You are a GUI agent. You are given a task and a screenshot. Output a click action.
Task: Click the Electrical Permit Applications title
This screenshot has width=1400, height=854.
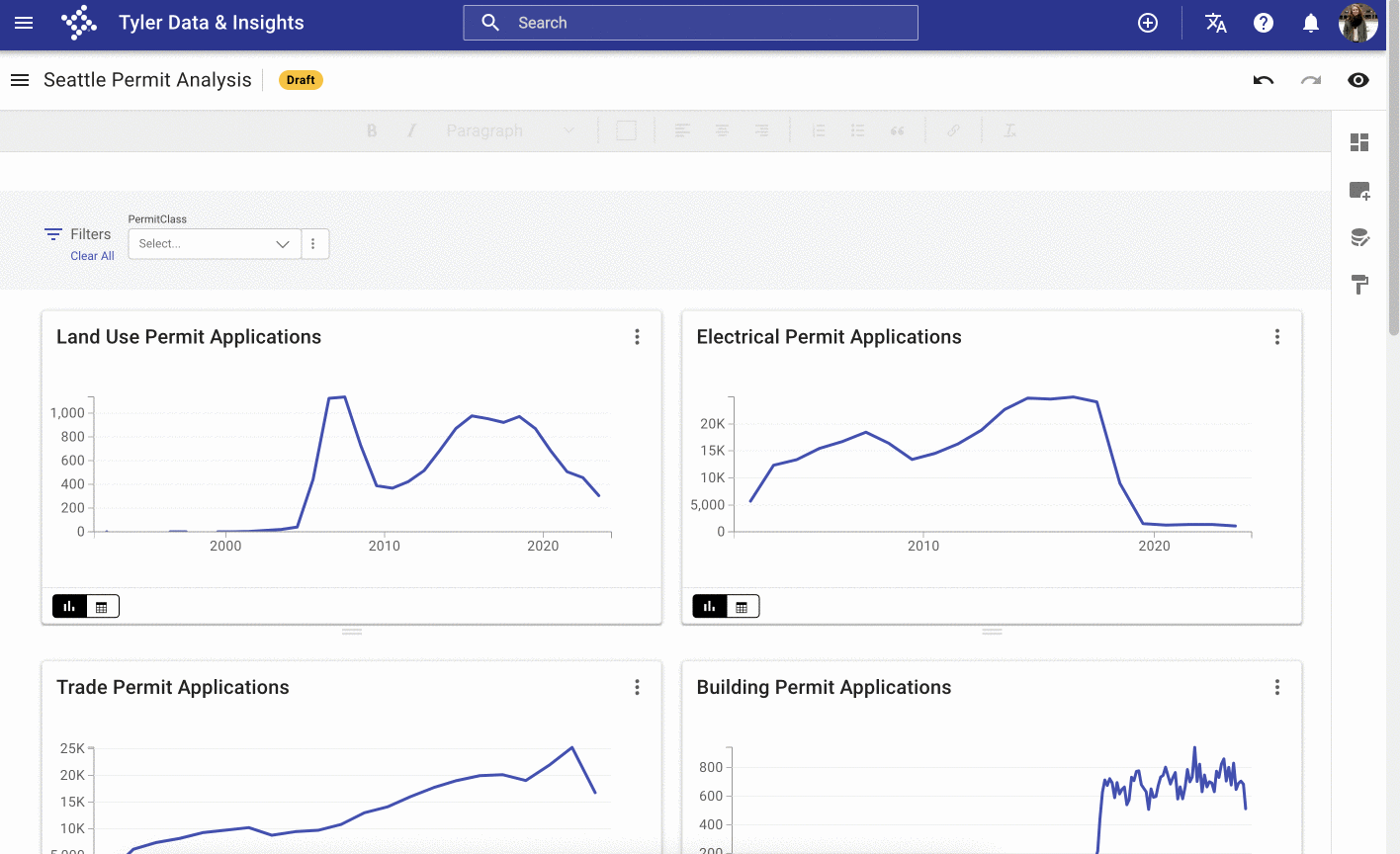(x=829, y=337)
